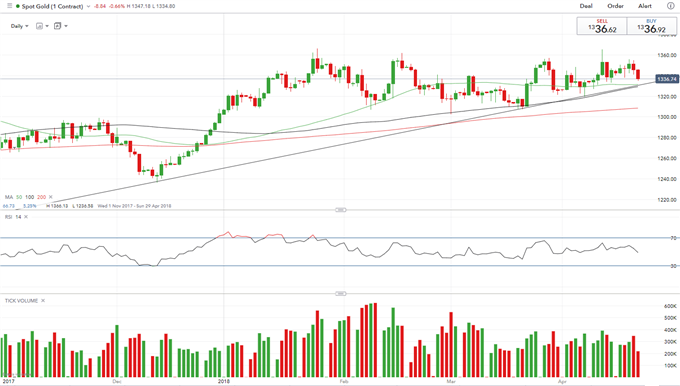Click the resize handle above RSI panel
The width and height of the screenshot is (680, 386).
pyautogui.click(x=341, y=210)
